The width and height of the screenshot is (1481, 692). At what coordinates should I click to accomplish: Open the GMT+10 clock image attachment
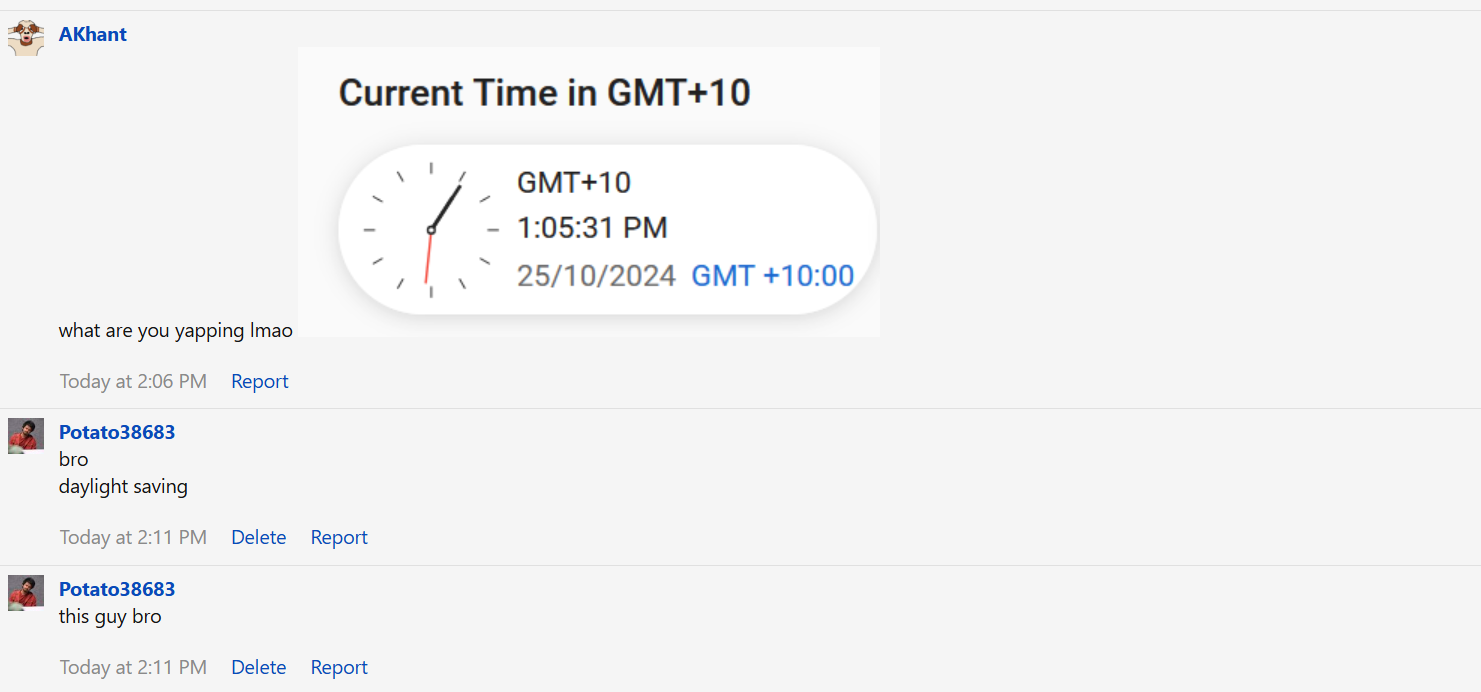[x=588, y=192]
